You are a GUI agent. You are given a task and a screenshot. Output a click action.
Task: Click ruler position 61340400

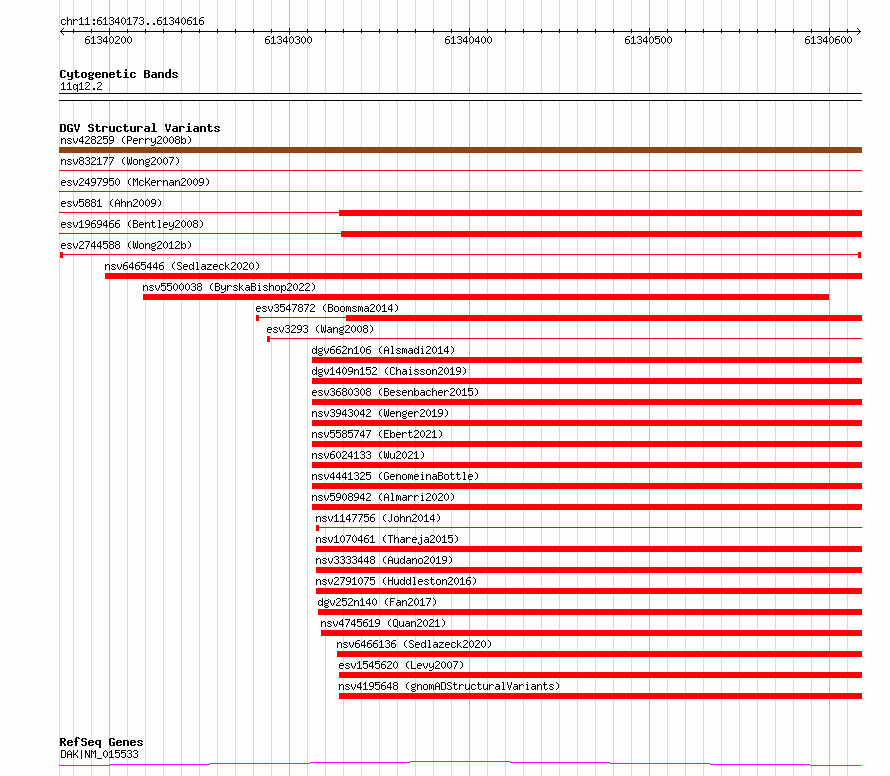coord(468,40)
